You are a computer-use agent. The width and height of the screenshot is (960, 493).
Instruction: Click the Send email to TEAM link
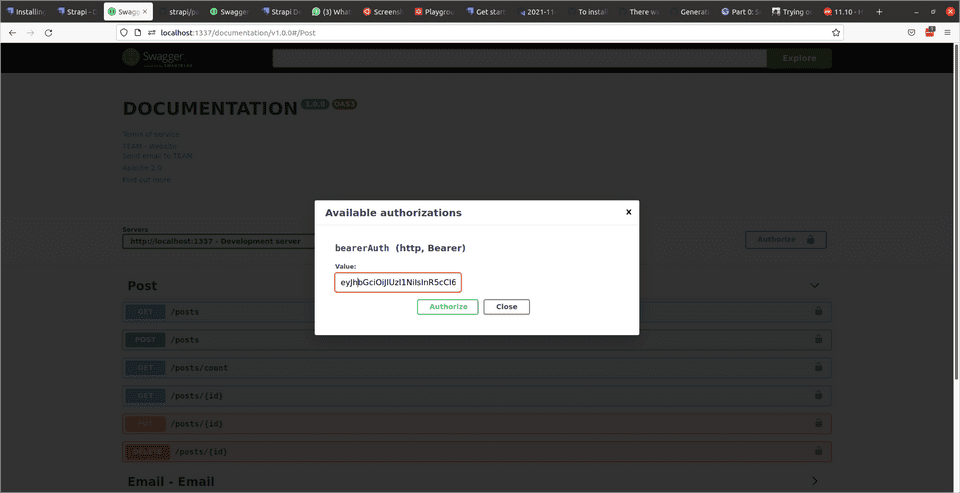click(x=157, y=156)
